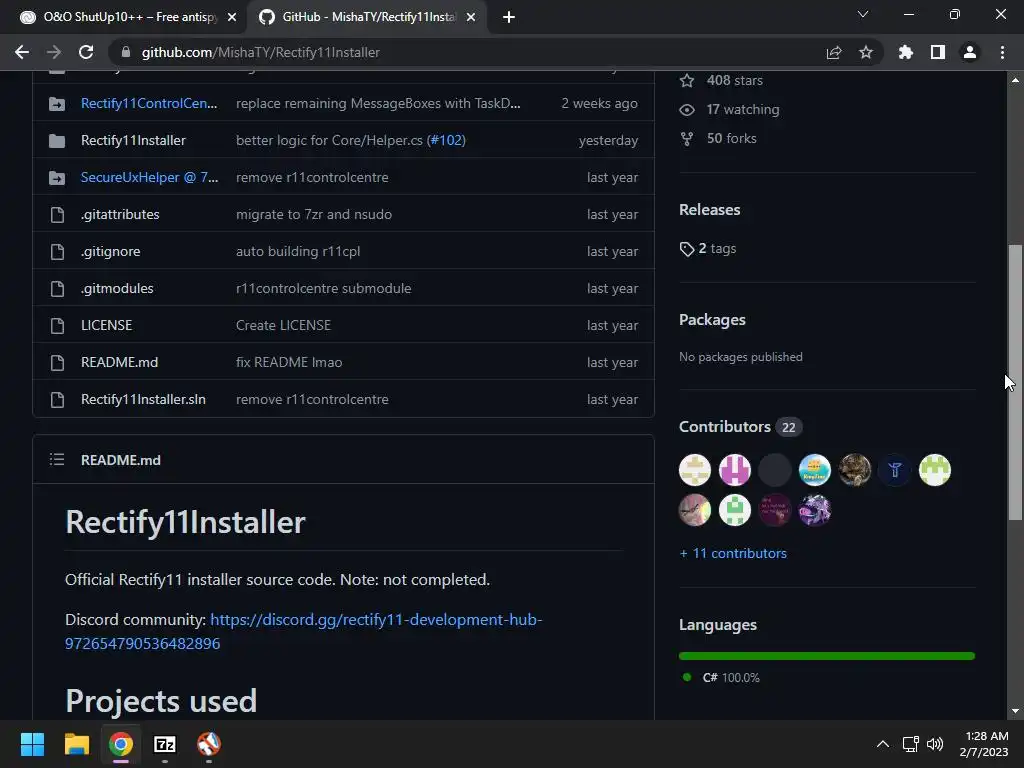Show the + 11 contributors link

pos(733,553)
